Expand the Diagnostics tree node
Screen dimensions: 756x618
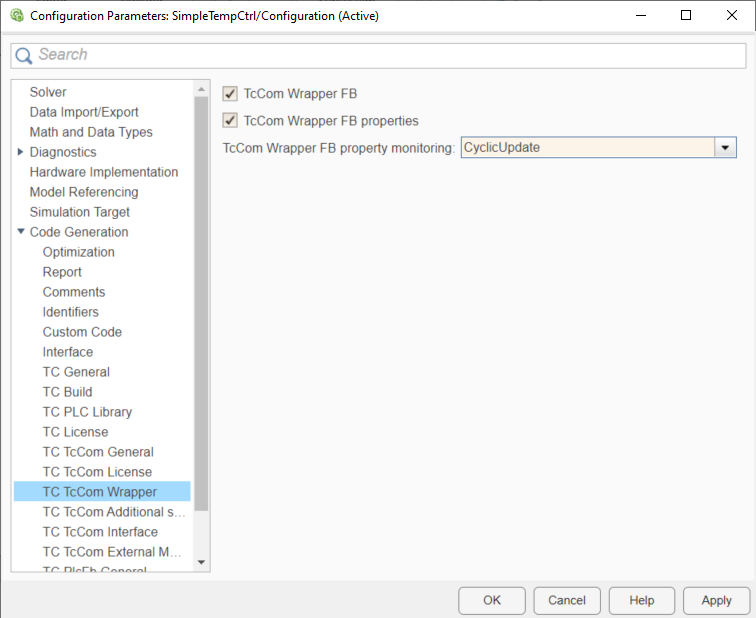click(x=20, y=152)
